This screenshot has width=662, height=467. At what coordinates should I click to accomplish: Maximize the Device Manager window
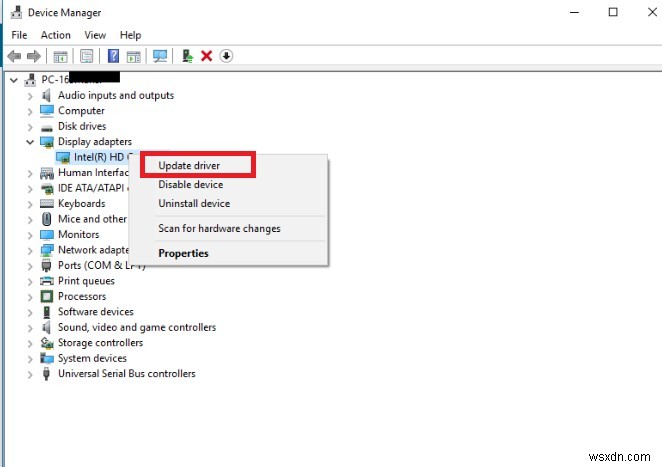pyautogui.click(x=613, y=12)
